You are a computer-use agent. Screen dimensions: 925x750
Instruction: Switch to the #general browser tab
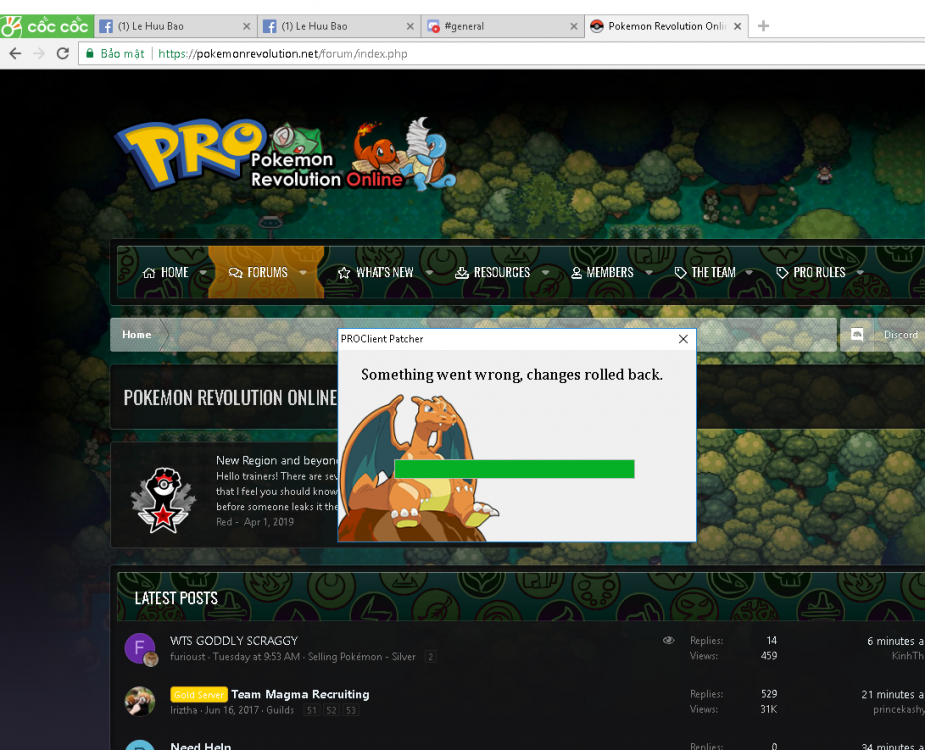(x=500, y=26)
